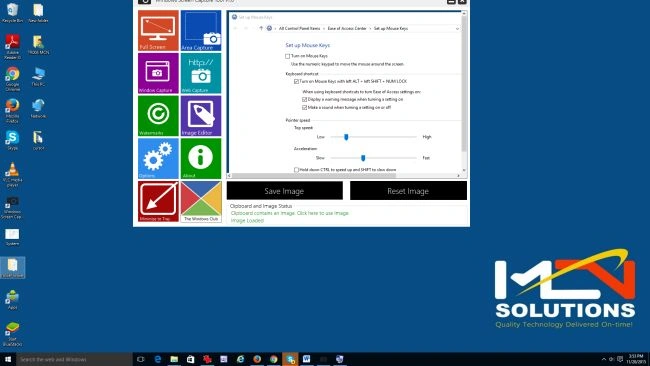650x366 pixels.
Task: Open the Options gears tile
Action: click(158, 158)
